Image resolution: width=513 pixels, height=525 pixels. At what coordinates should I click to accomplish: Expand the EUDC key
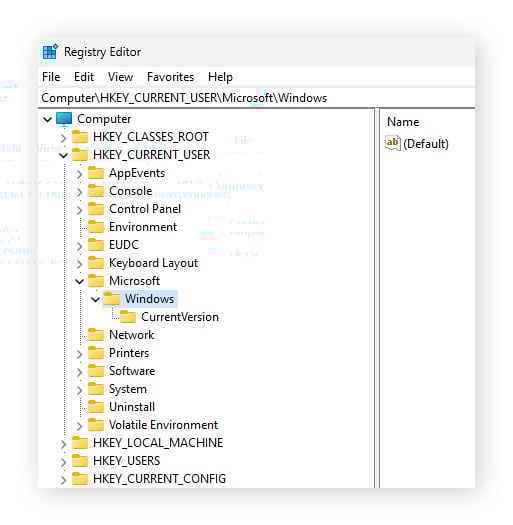pos(80,246)
